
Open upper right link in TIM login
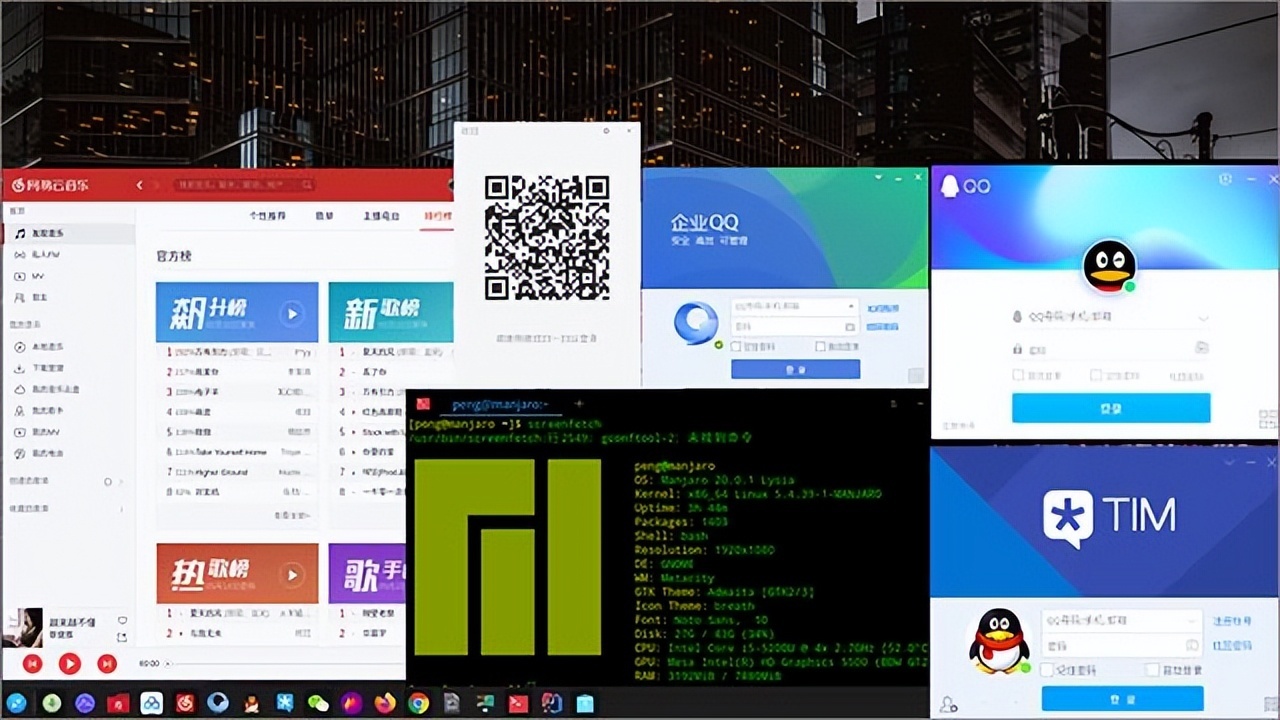[1232, 622]
